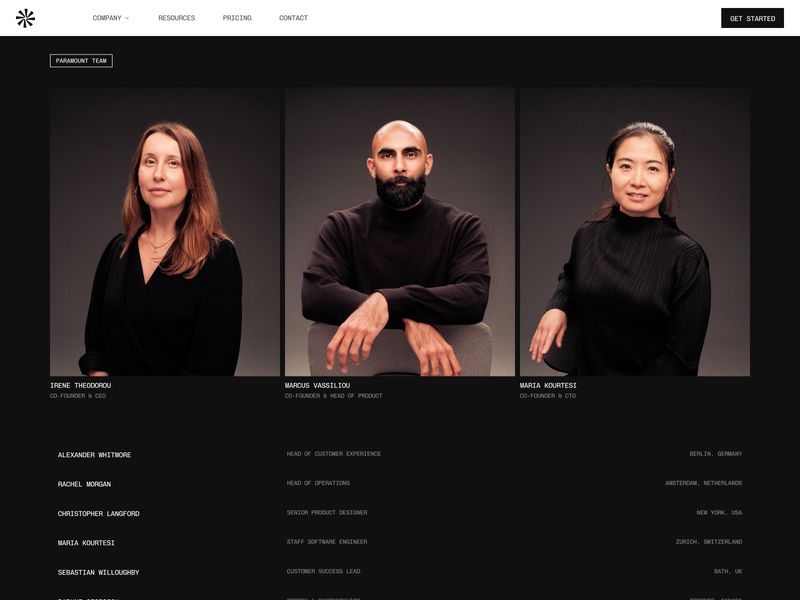Select Christopher Langford in the team list

point(98,514)
